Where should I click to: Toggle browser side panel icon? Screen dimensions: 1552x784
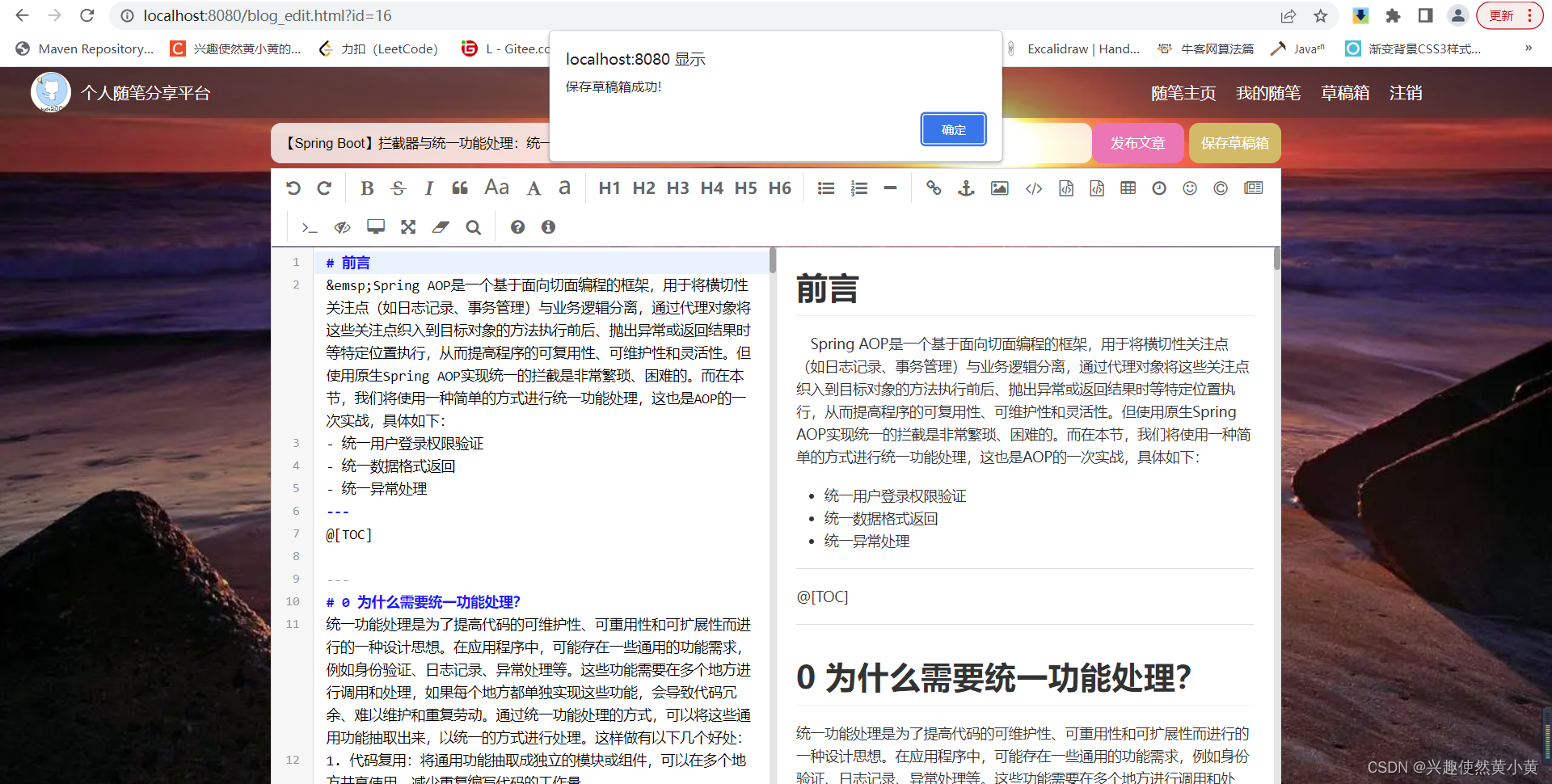(1425, 15)
